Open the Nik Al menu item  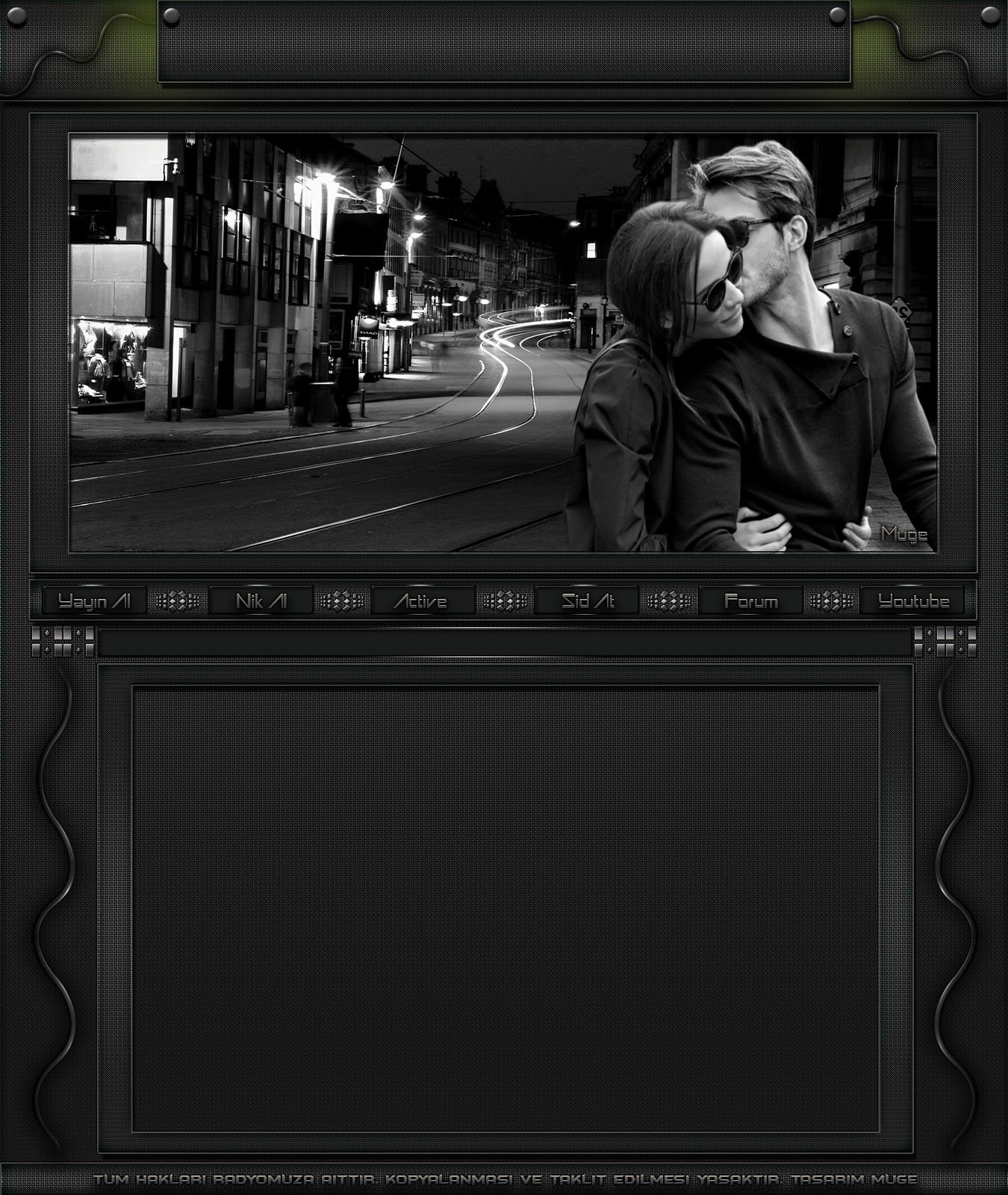click(261, 600)
